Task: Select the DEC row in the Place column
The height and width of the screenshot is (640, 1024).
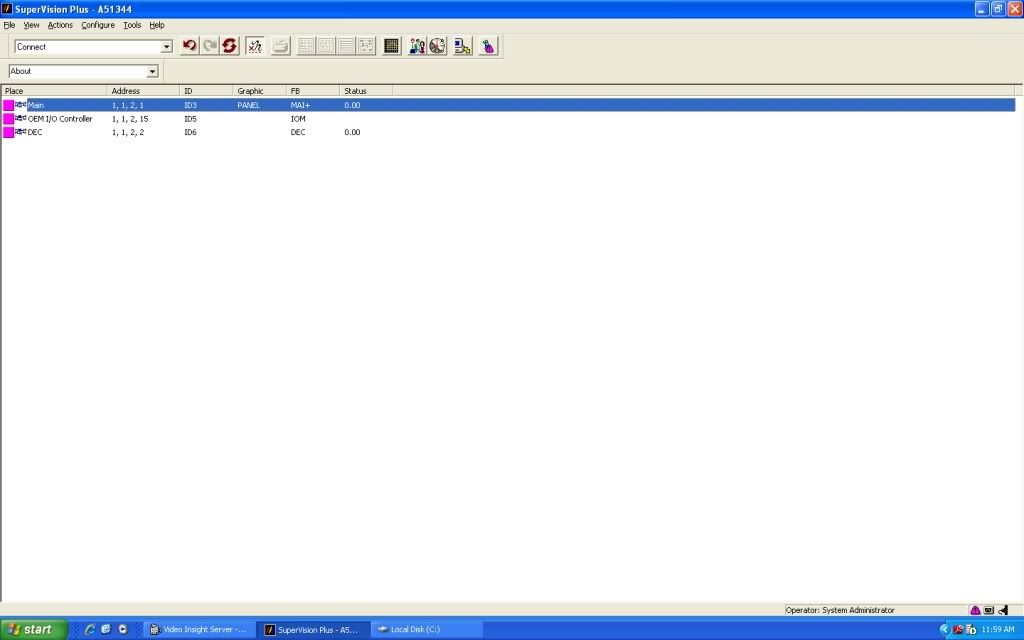Action: (35, 132)
